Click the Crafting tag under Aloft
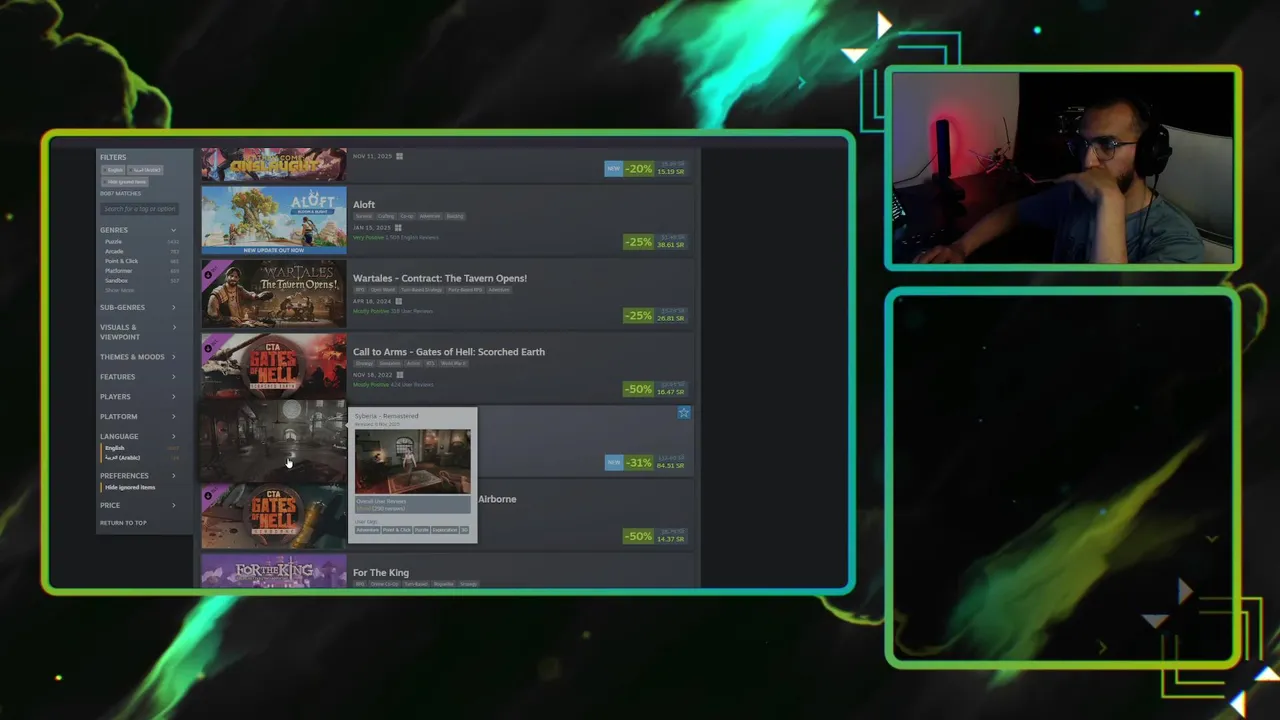Image resolution: width=1280 pixels, height=720 pixels. point(386,216)
